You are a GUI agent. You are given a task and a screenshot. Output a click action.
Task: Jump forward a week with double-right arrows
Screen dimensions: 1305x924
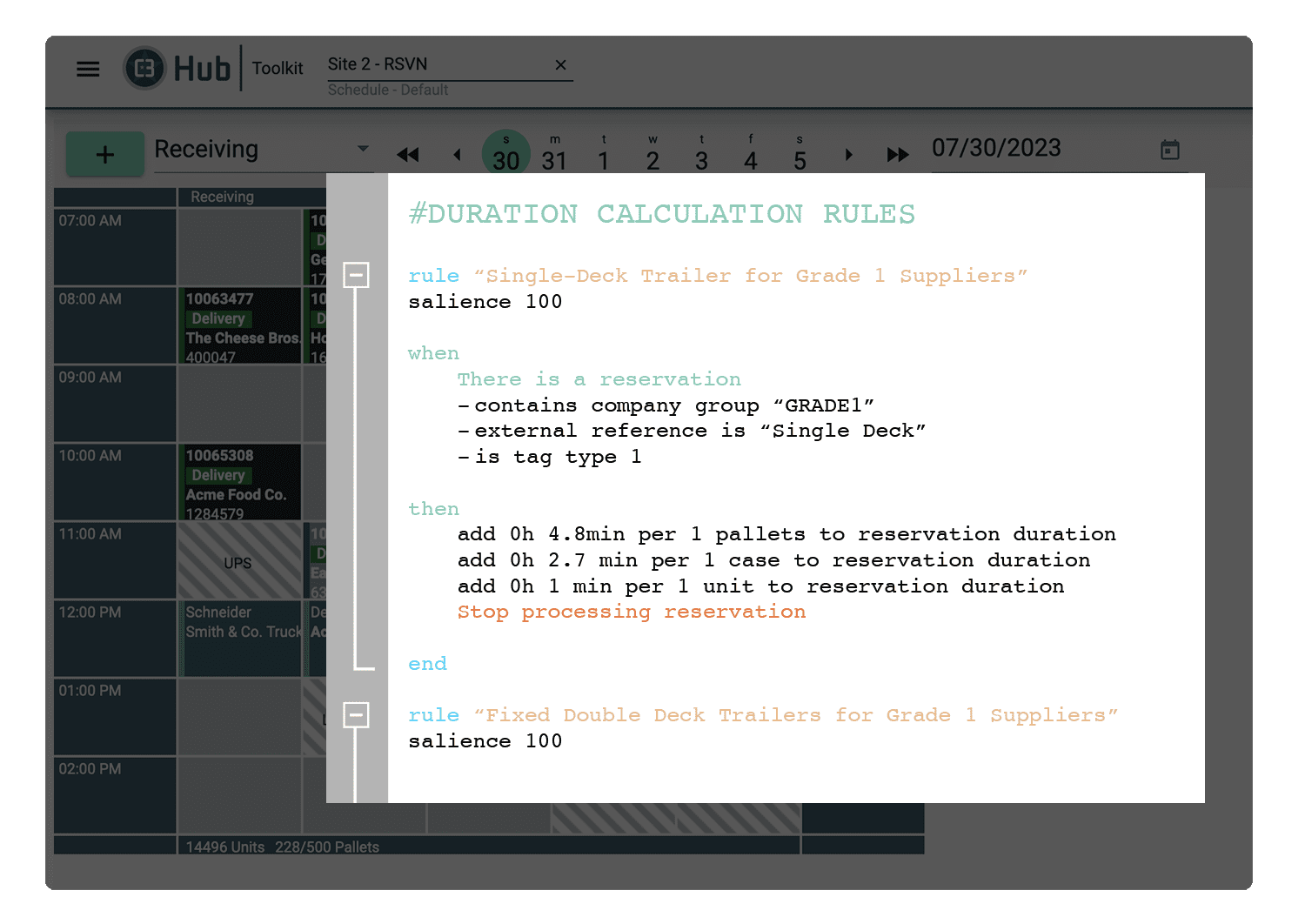click(897, 155)
